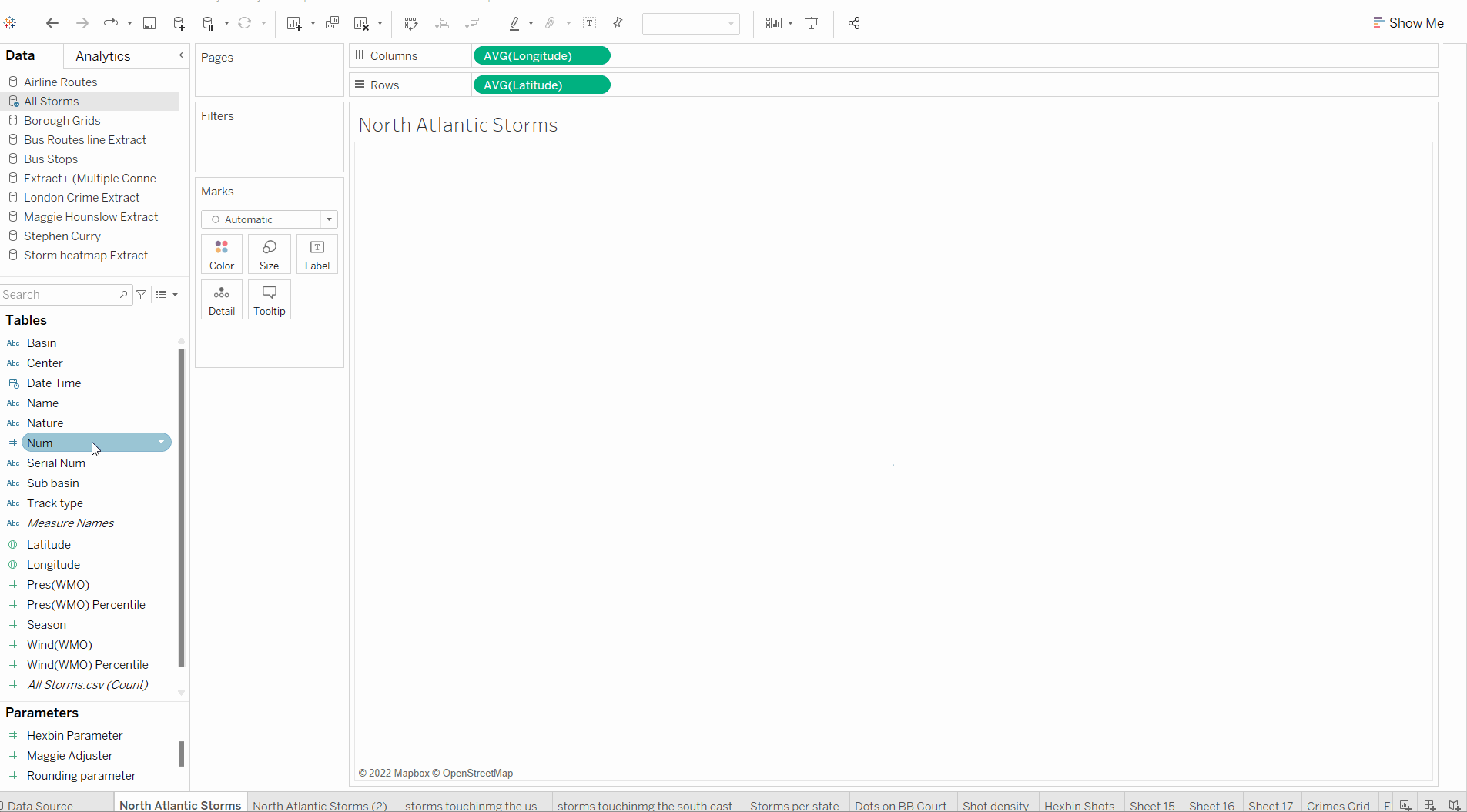Select the Wind(WMO) Percentile measure
Viewport: 1467px width, 812px height.
[88, 665]
